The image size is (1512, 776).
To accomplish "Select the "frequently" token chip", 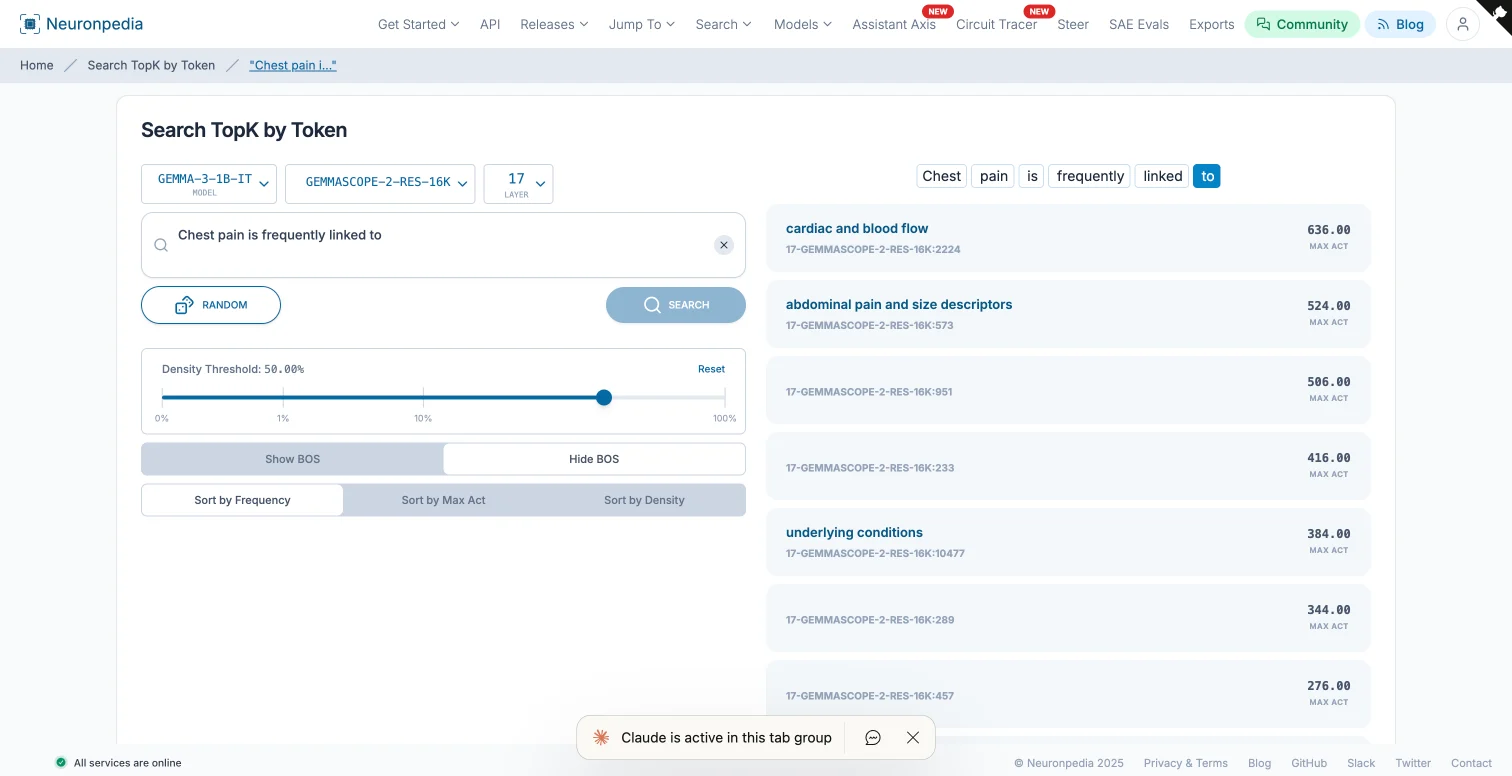I will point(1089,176).
